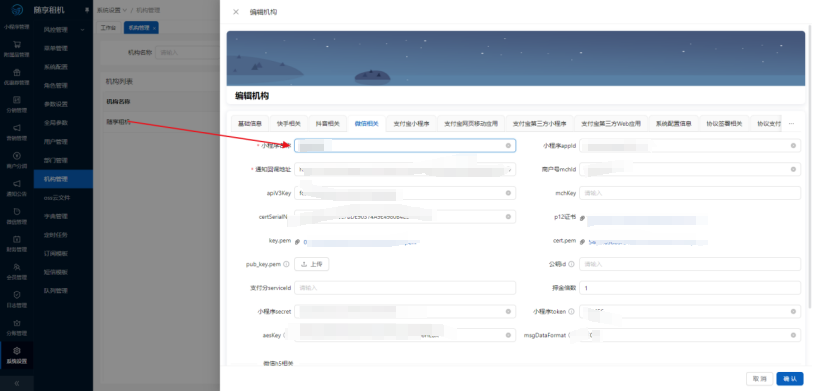Click the 确认 button
The width and height of the screenshot is (813, 392).
790,379
